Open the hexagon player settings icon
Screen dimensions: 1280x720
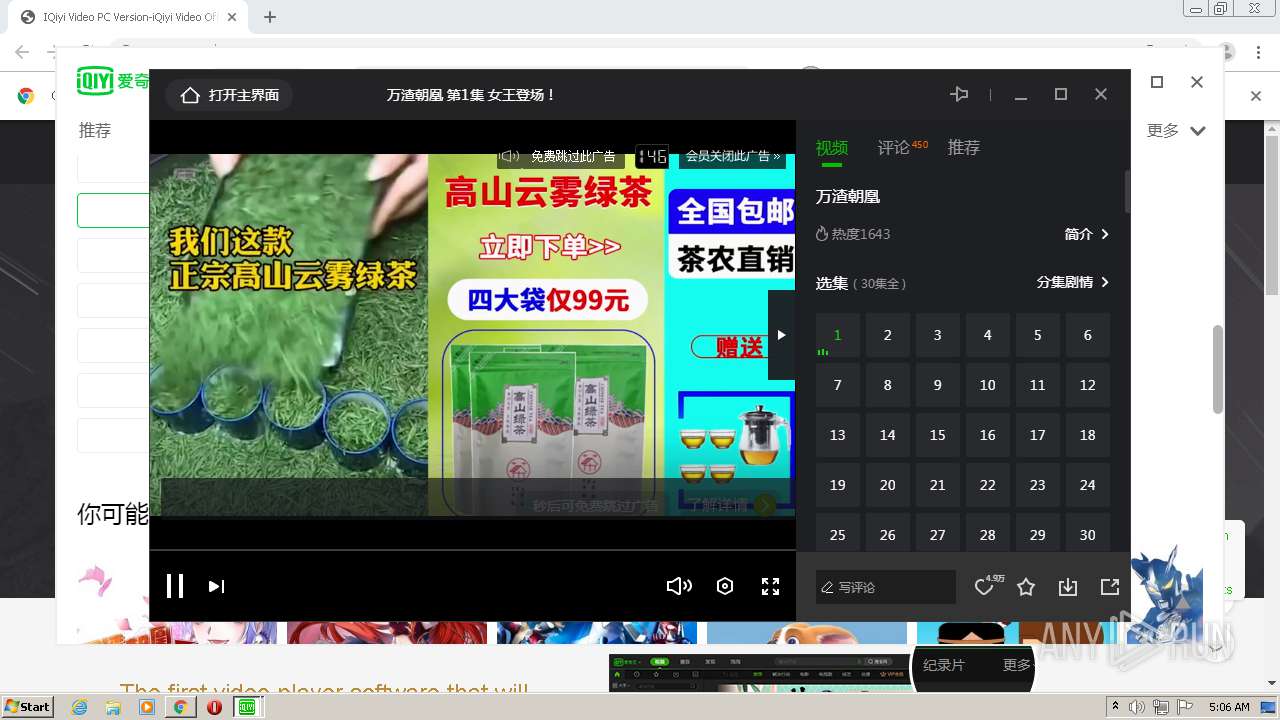coord(725,587)
